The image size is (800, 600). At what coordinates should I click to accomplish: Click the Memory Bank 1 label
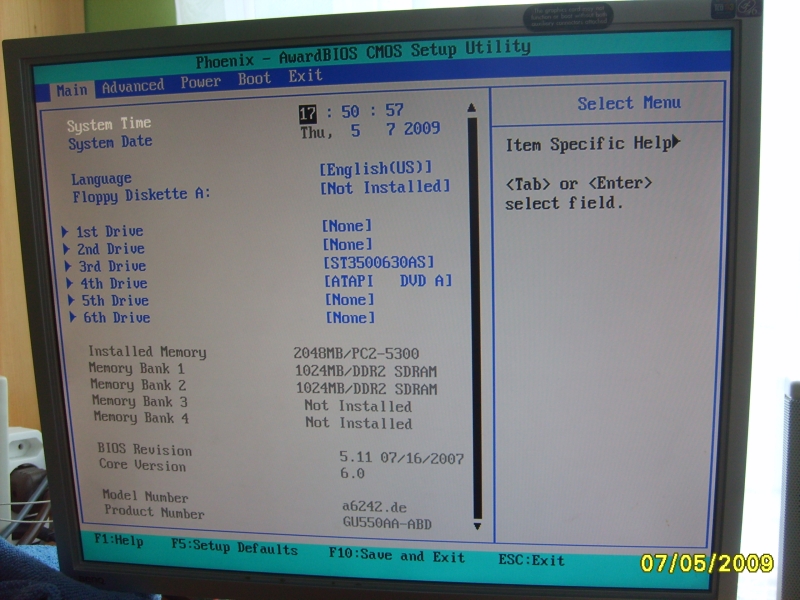[136, 368]
